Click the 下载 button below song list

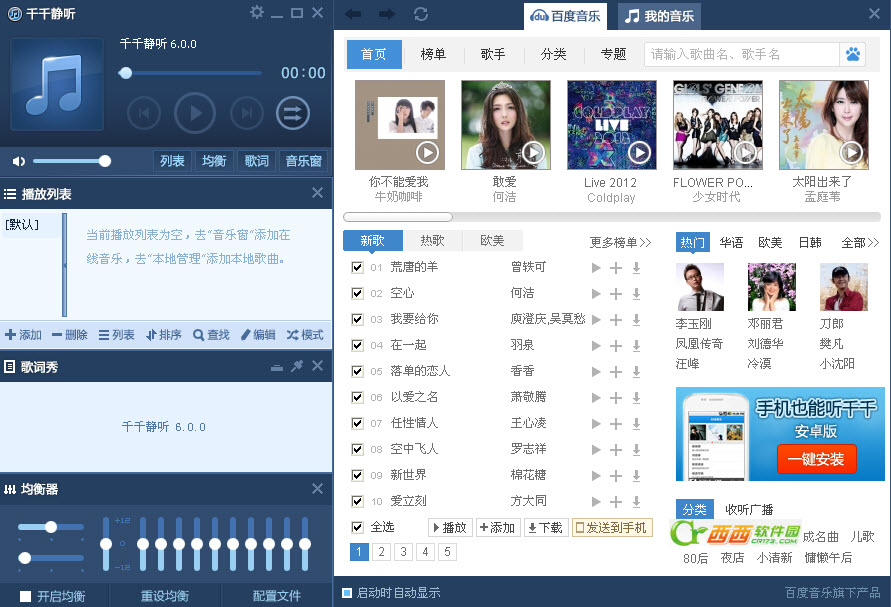[546, 528]
